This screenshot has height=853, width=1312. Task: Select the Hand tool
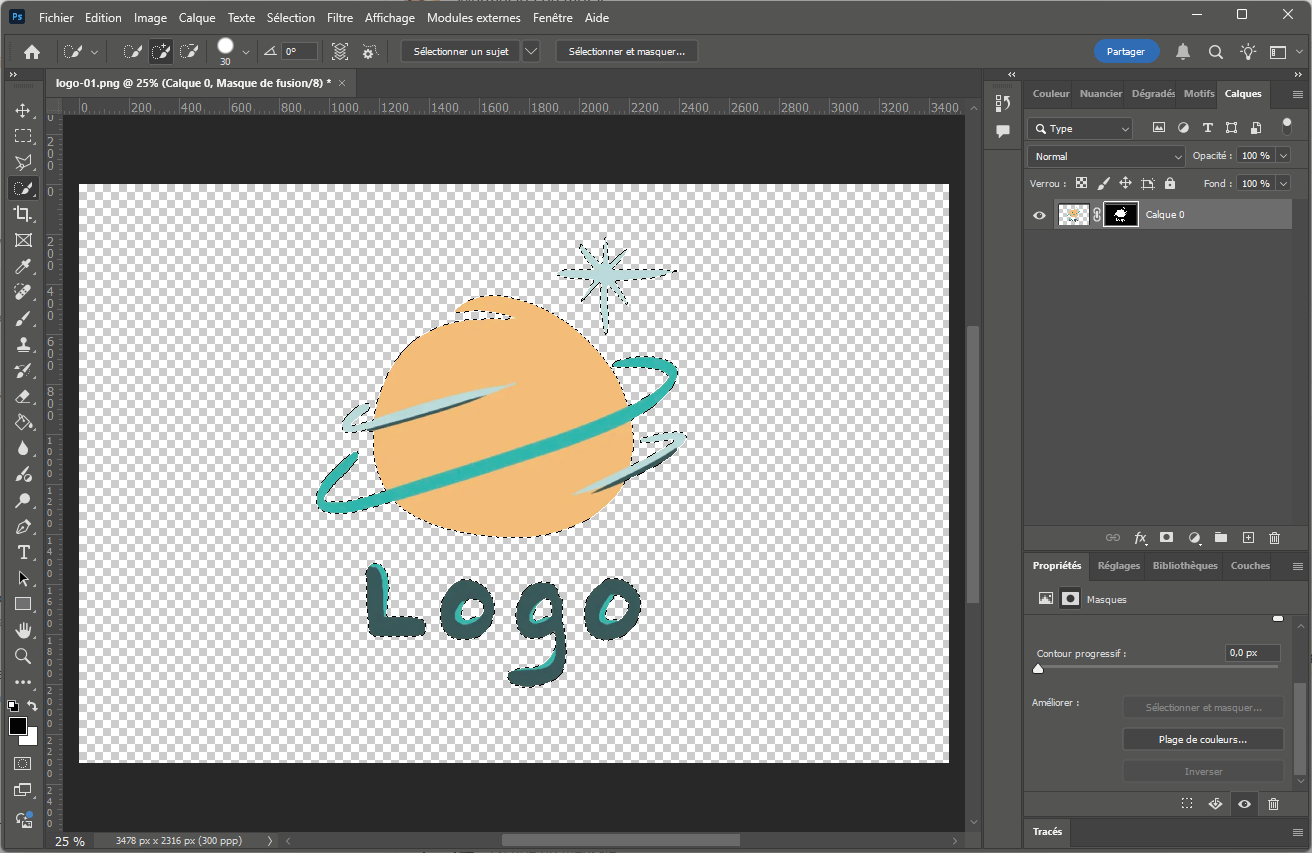click(x=23, y=631)
